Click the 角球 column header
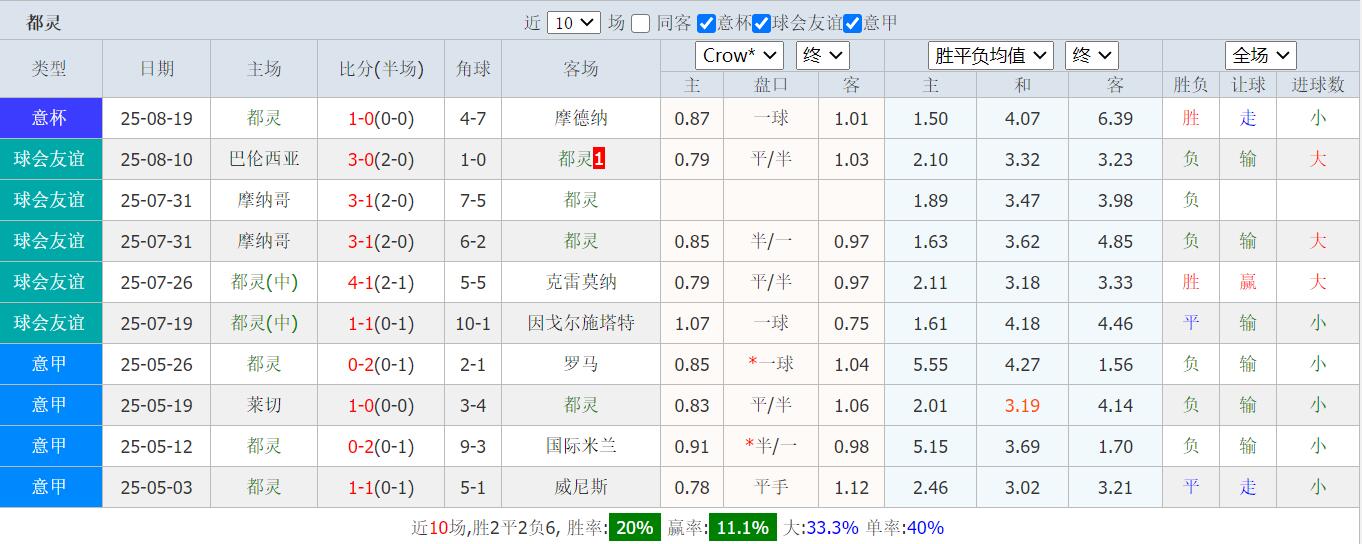This screenshot has height=544, width=1362. click(x=473, y=69)
